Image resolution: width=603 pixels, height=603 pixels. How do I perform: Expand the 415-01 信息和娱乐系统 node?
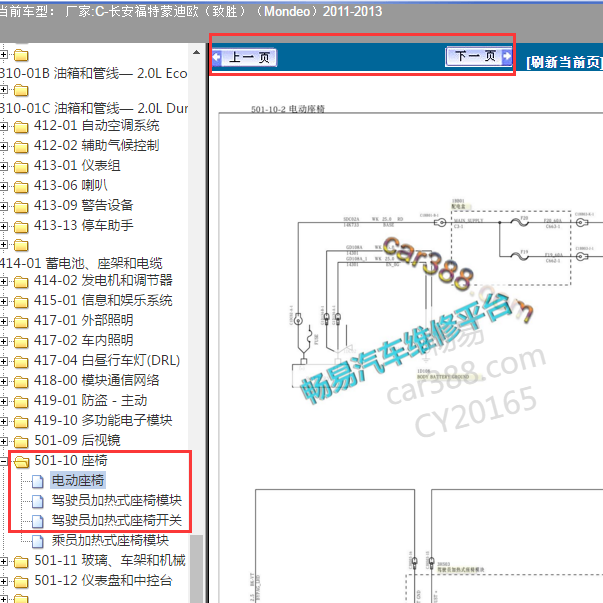[3, 302]
